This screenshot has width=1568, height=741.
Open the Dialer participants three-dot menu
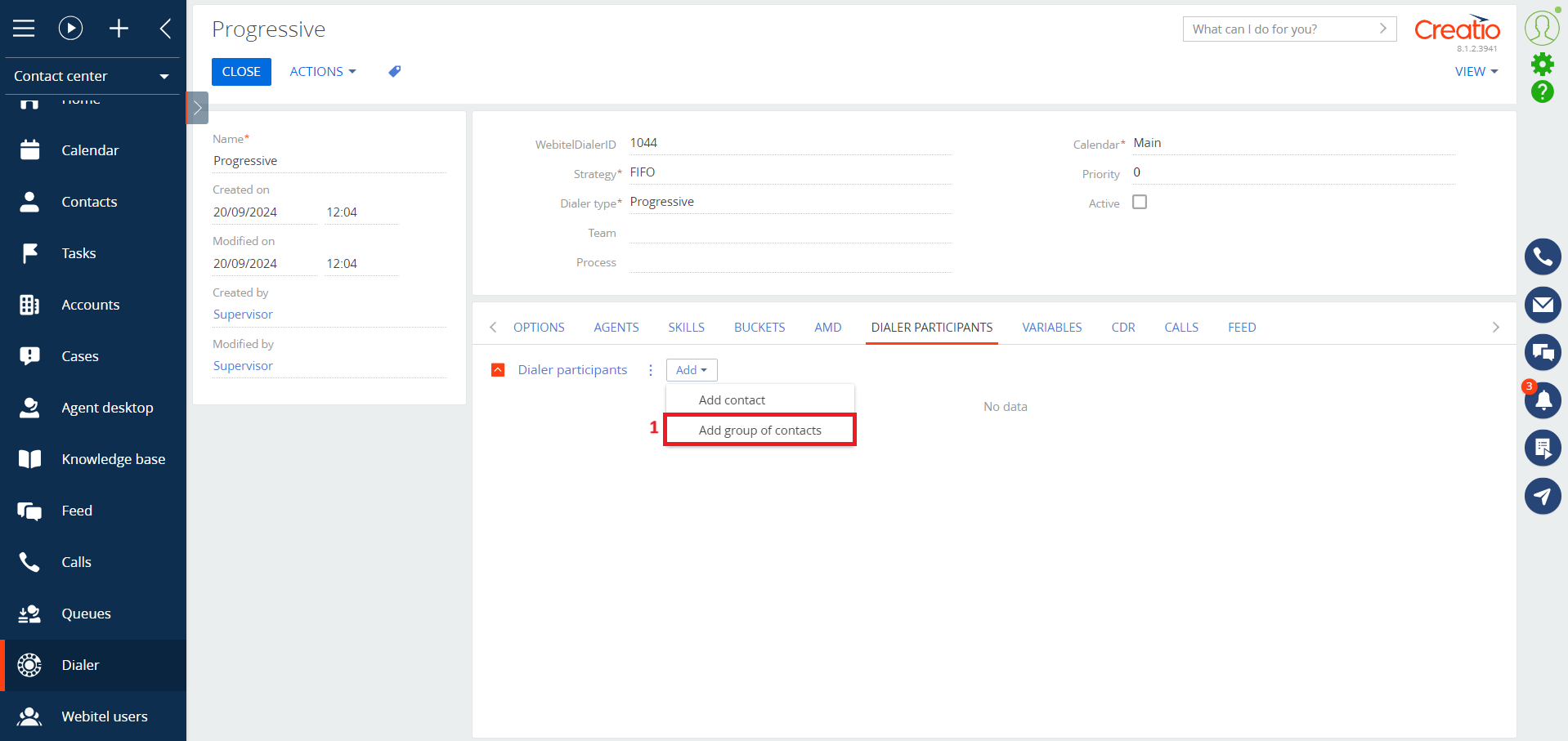pyautogui.click(x=651, y=370)
